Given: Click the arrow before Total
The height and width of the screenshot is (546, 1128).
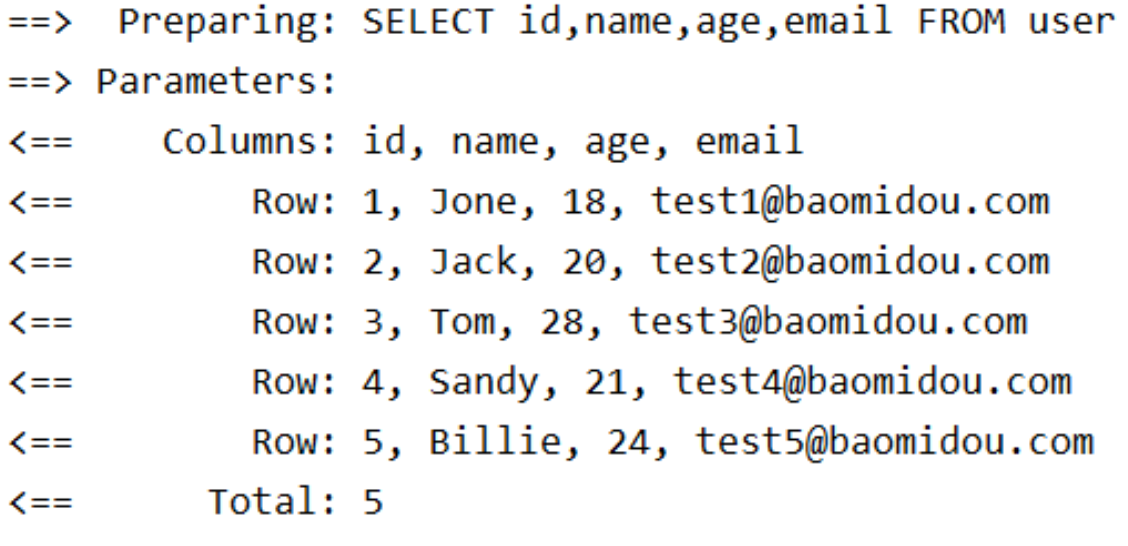Looking at the screenshot, I should pos(40,502).
